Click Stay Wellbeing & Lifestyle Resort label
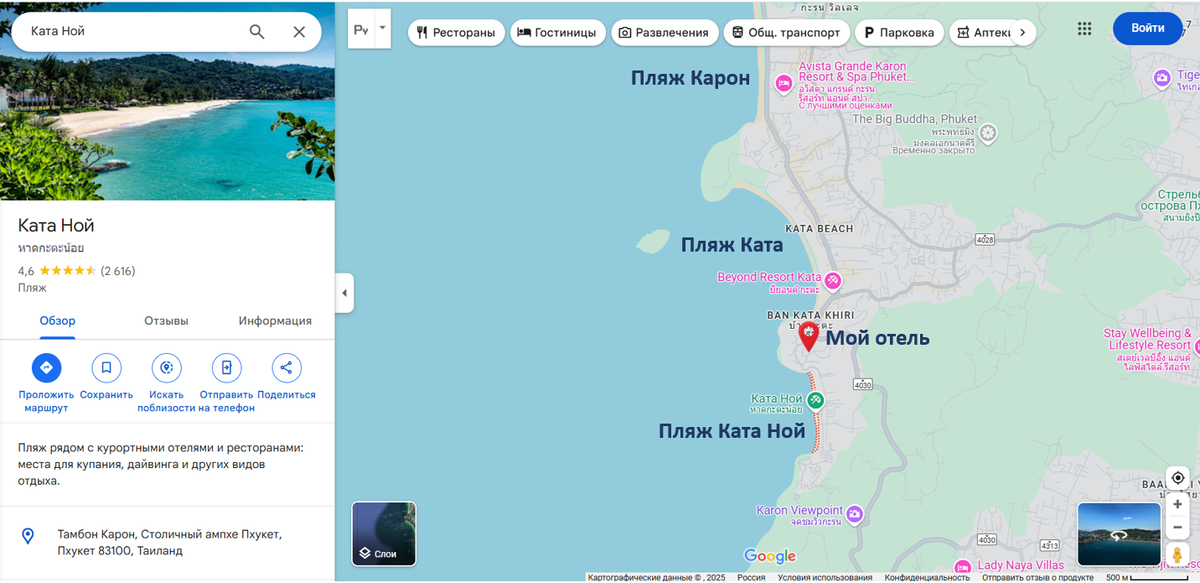 [x=1148, y=340]
